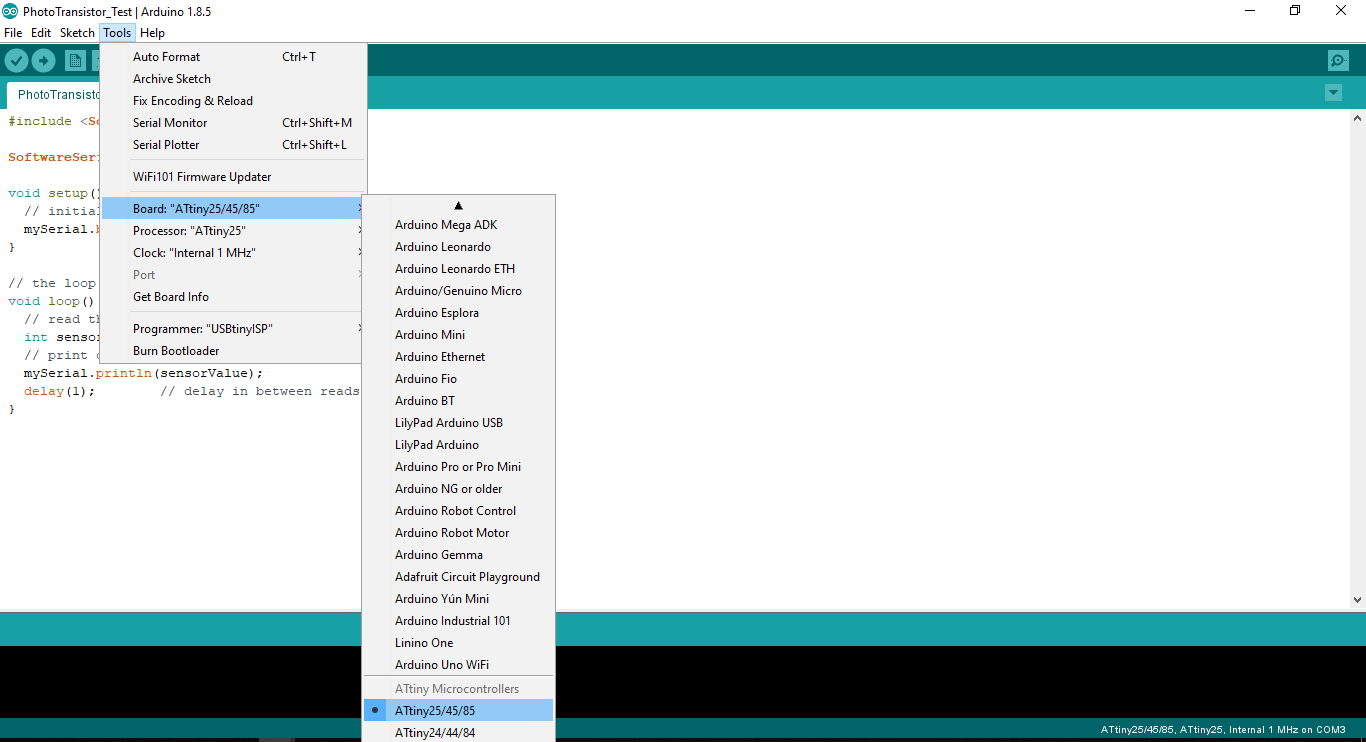The width and height of the screenshot is (1366, 742).
Task: Choose Auto Format from the Tools menu
Action: (234, 57)
